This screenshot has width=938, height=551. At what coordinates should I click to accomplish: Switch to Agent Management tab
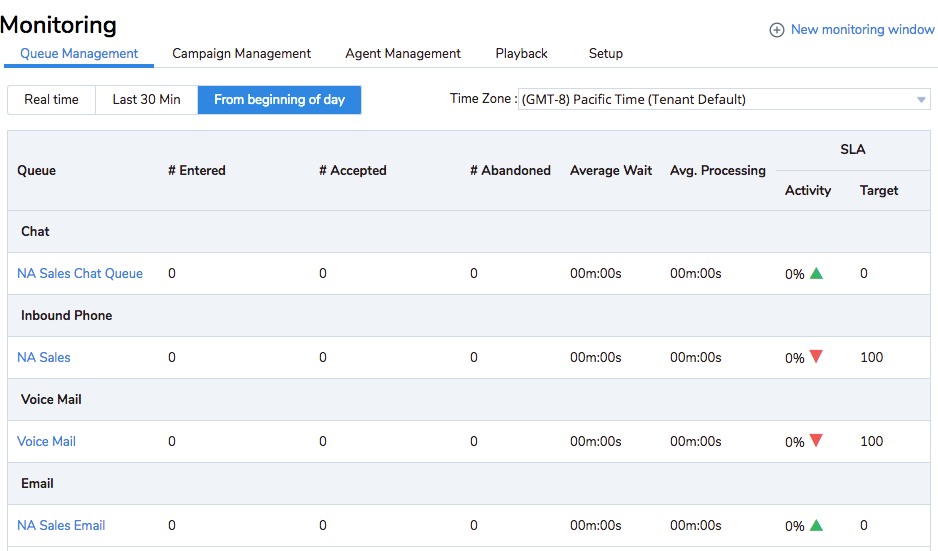(403, 53)
